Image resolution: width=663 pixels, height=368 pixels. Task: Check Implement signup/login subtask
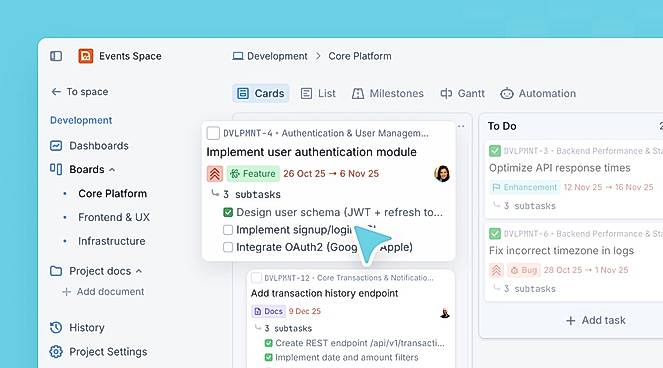tap(228, 230)
